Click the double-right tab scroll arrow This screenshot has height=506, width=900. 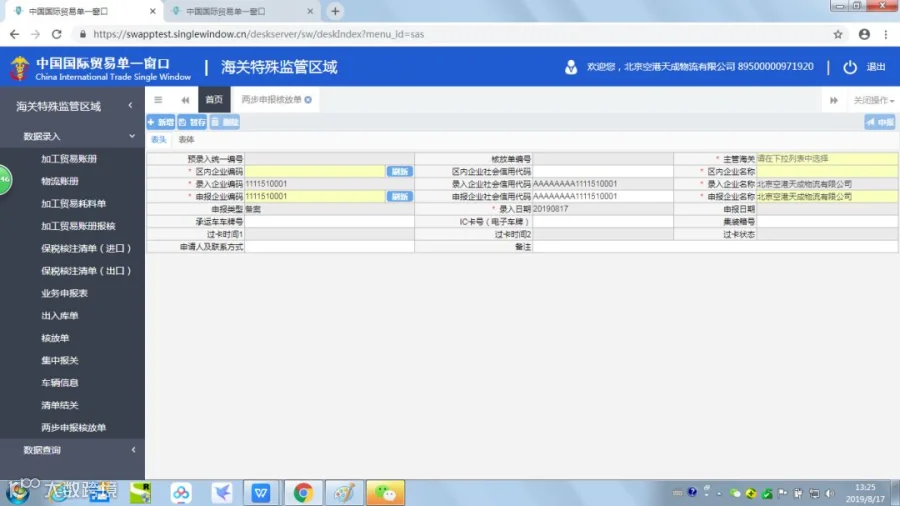point(833,100)
